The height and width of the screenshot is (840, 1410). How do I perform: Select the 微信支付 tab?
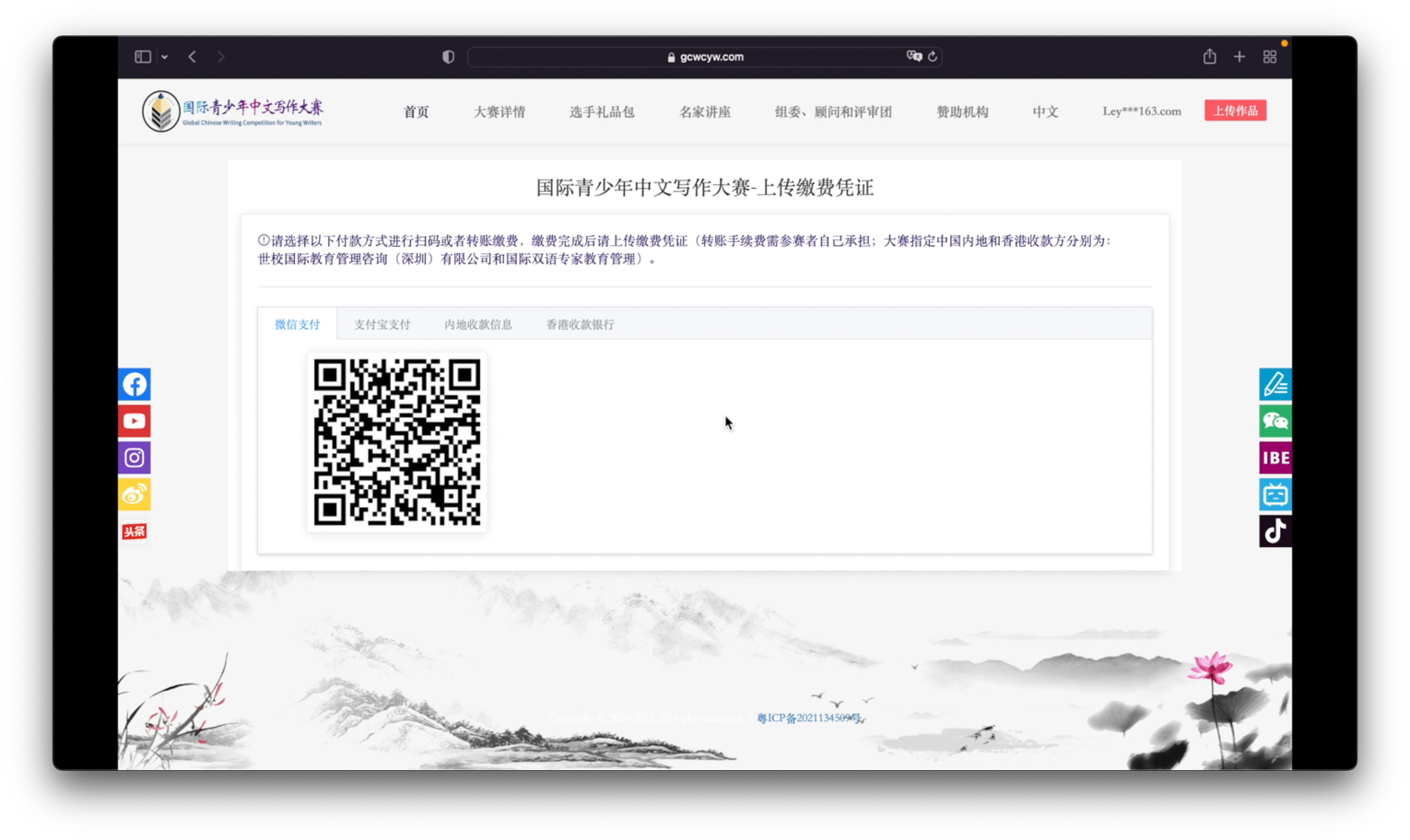coord(298,324)
